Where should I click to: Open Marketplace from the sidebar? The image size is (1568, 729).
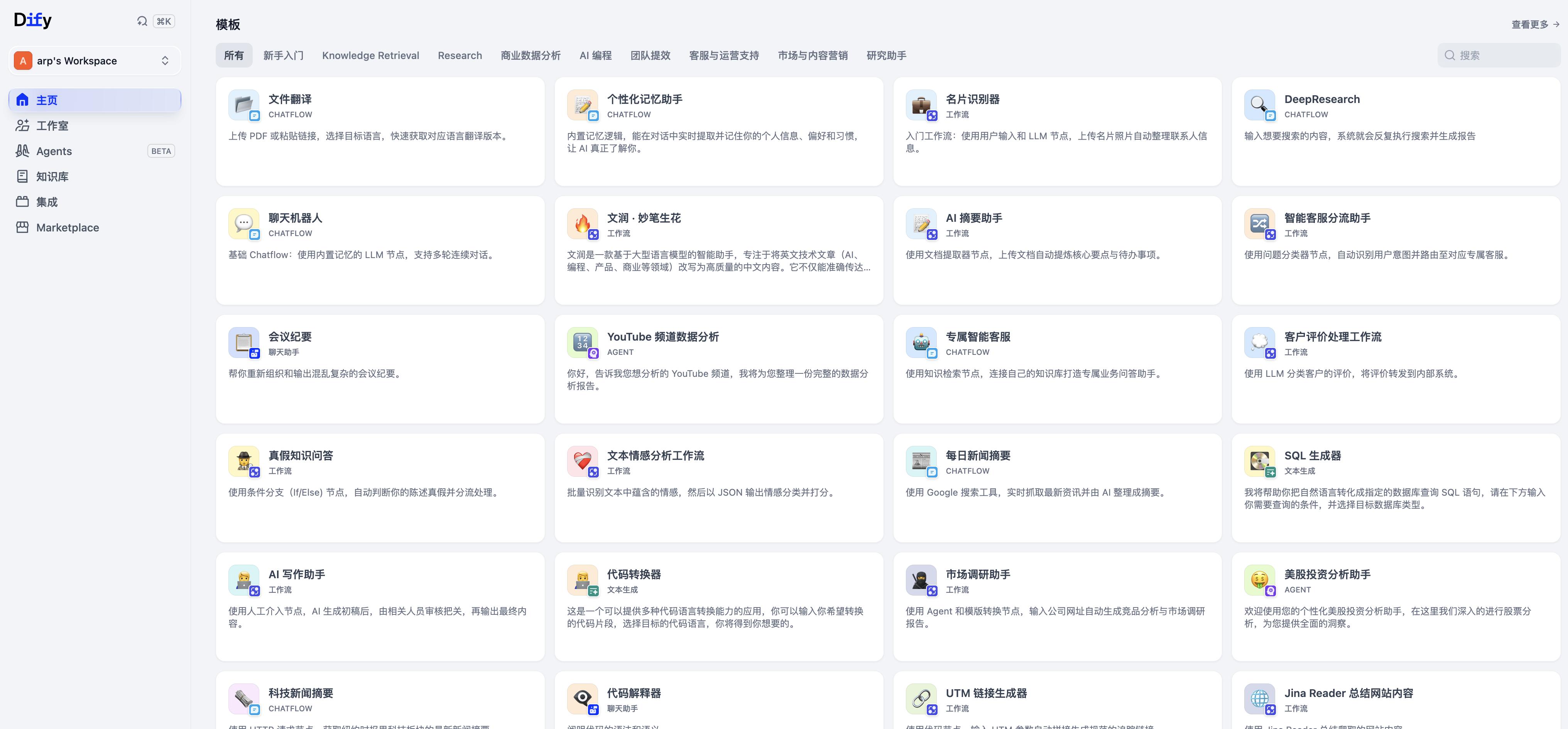tap(95, 227)
